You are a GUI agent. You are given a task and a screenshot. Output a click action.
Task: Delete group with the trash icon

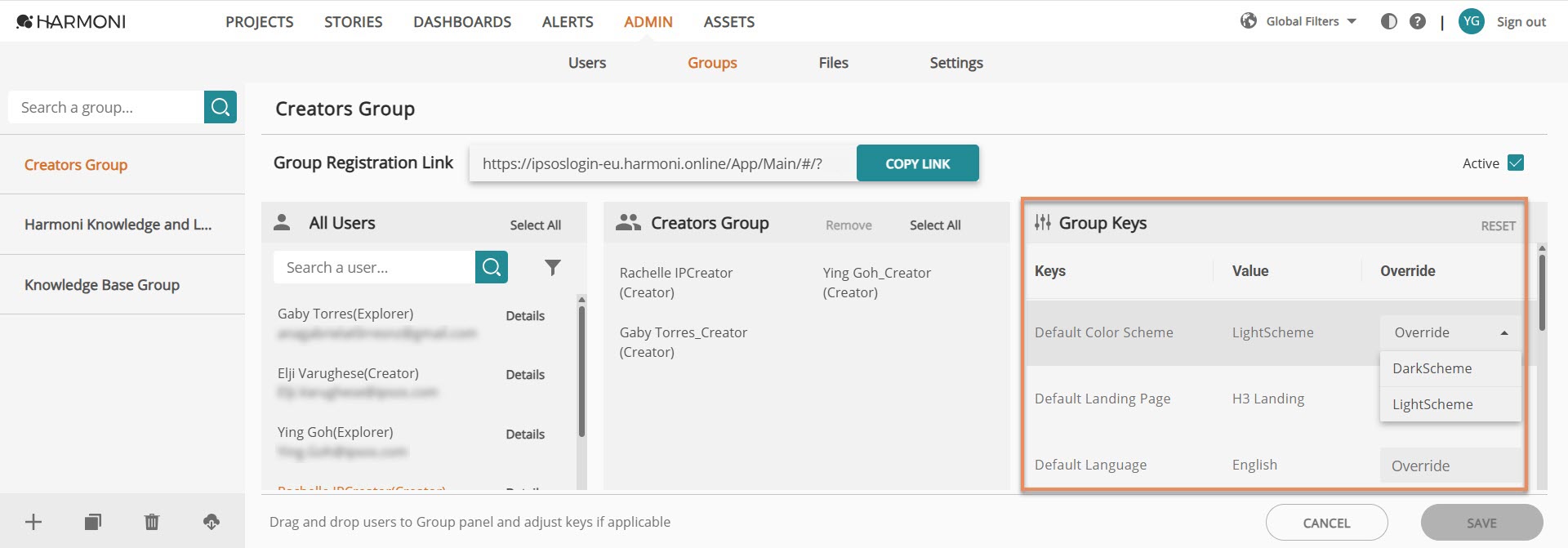152,522
